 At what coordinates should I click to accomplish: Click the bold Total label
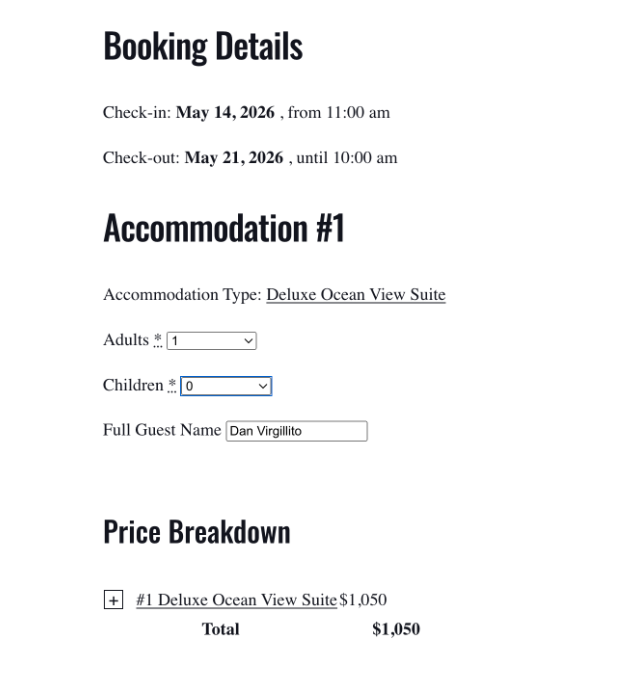(220, 629)
